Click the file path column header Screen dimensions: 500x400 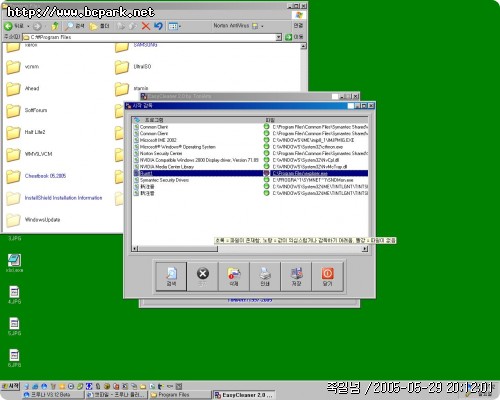pyautogui.click(x=316, y=120)
